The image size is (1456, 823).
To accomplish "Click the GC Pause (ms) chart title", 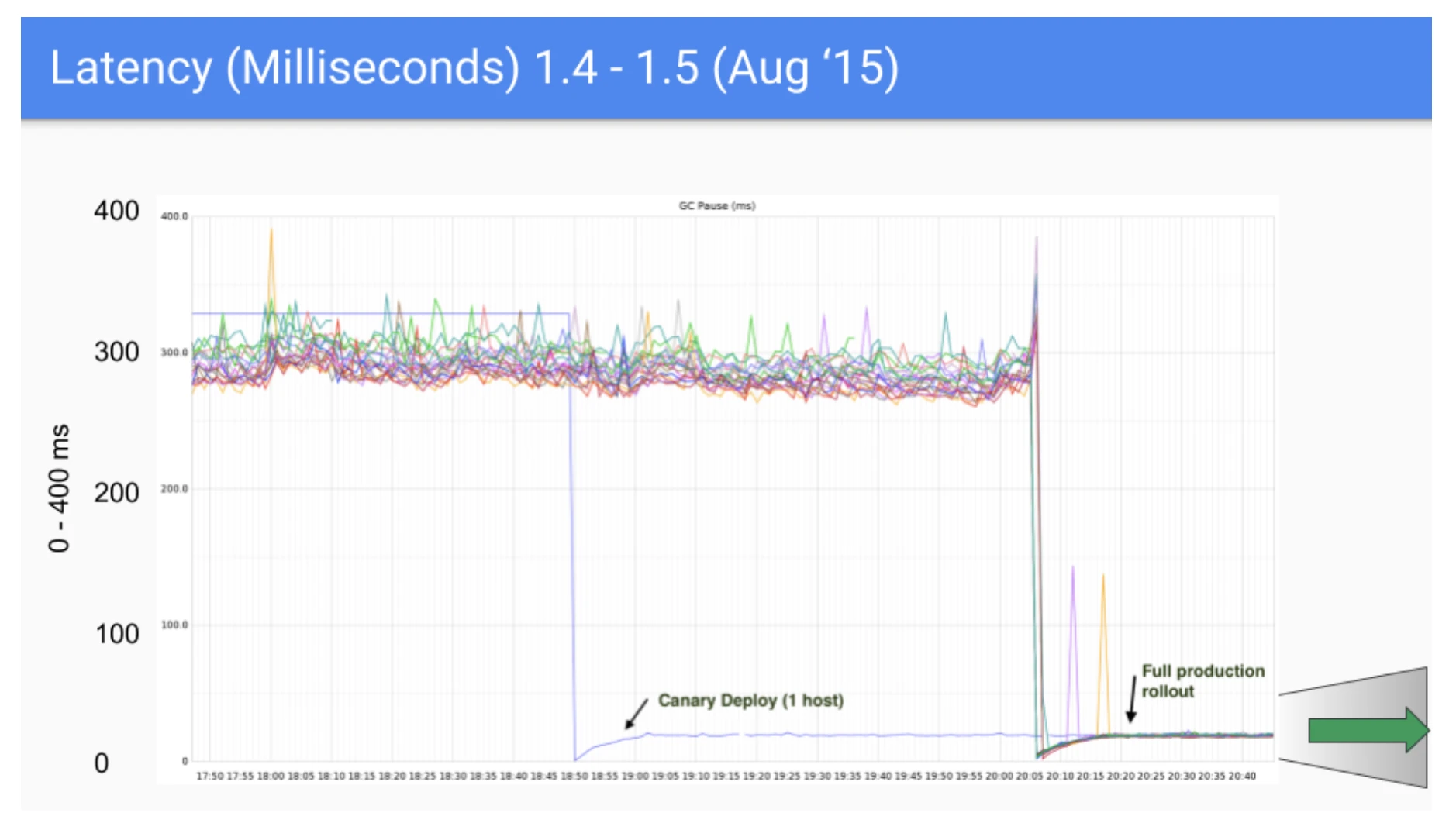I will click(716, 206).
